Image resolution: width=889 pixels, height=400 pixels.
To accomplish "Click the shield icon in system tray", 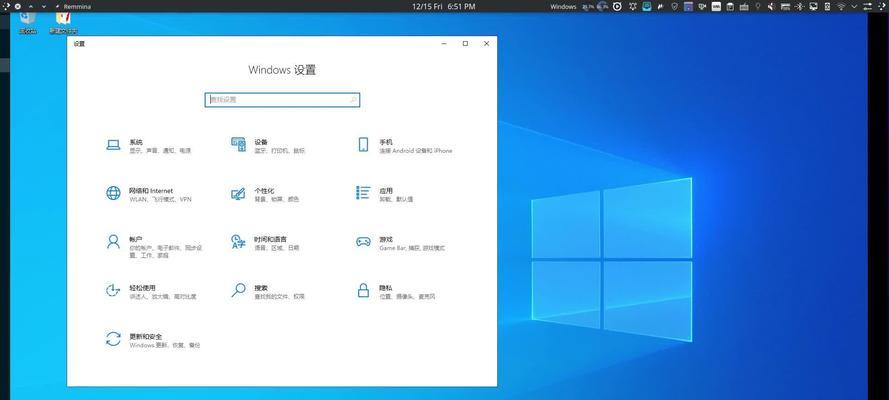I will click(x=675, y=6).
